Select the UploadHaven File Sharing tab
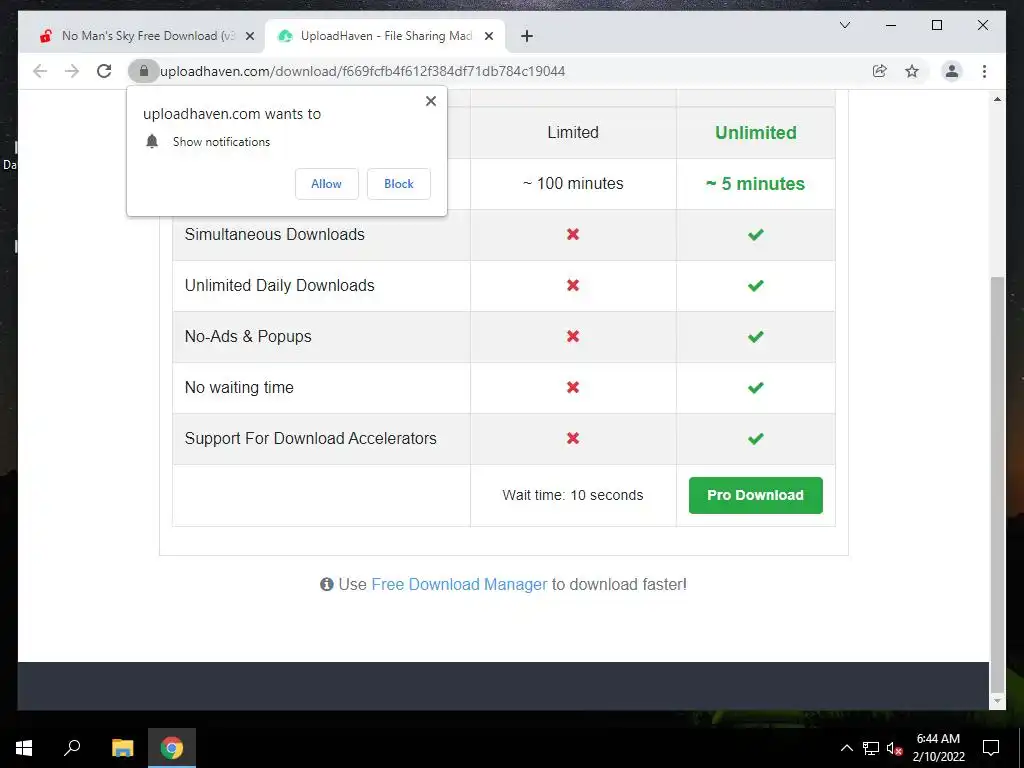Screen dimensions: 1024x768 [x=385, y=36]
